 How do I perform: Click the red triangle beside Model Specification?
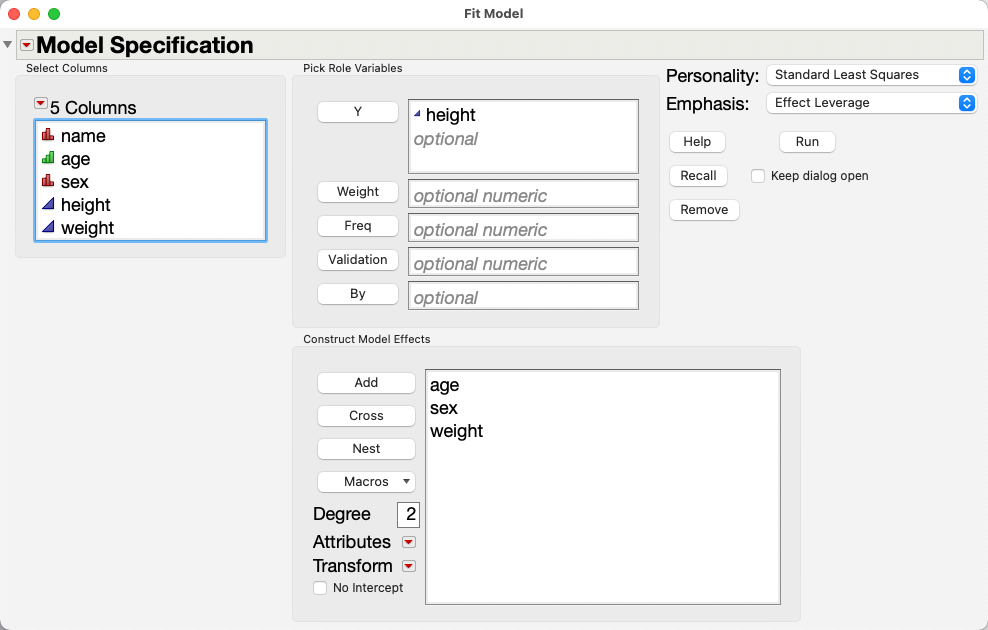point(27,45)
